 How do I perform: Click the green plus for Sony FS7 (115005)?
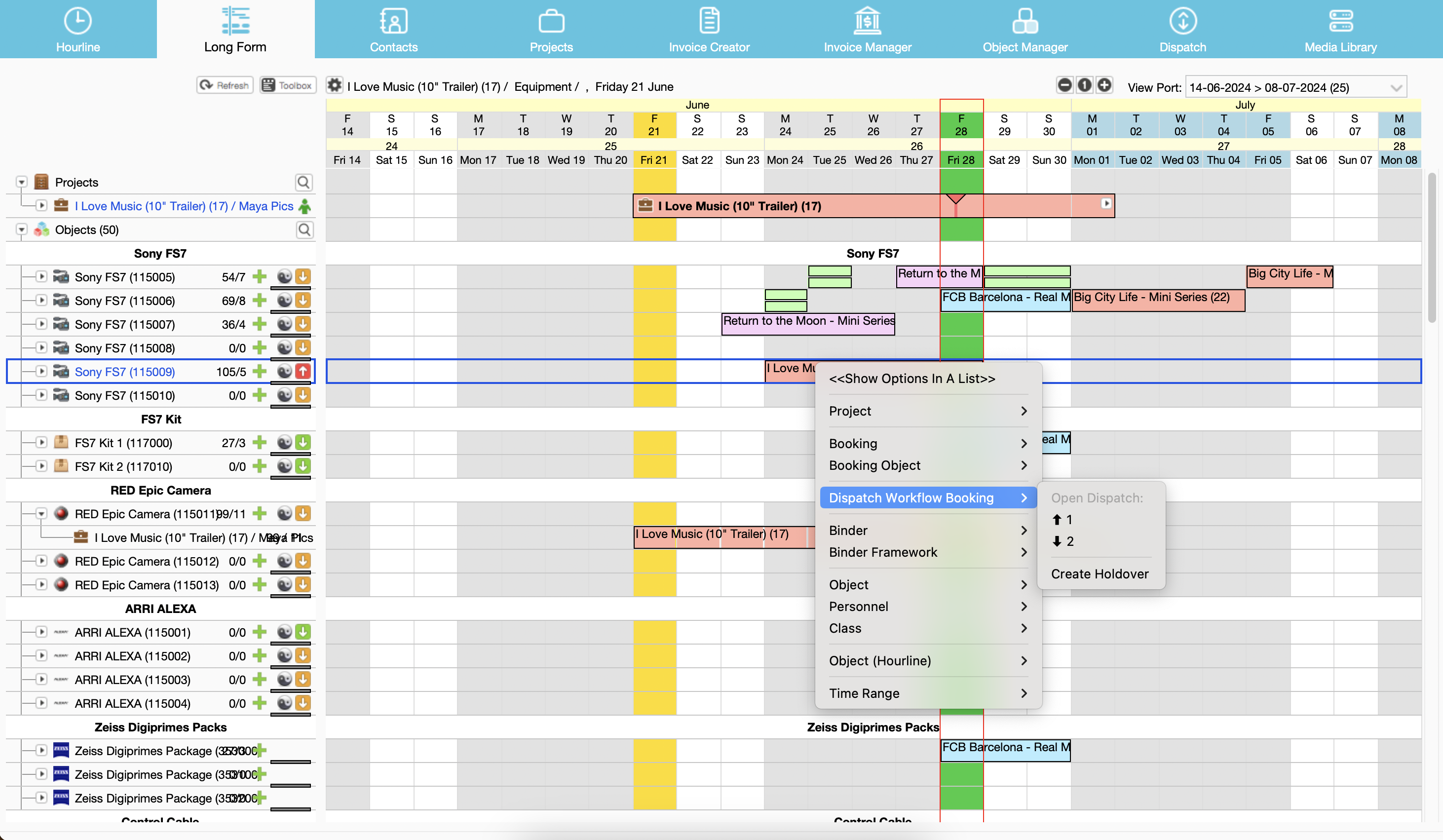(260, 276)
